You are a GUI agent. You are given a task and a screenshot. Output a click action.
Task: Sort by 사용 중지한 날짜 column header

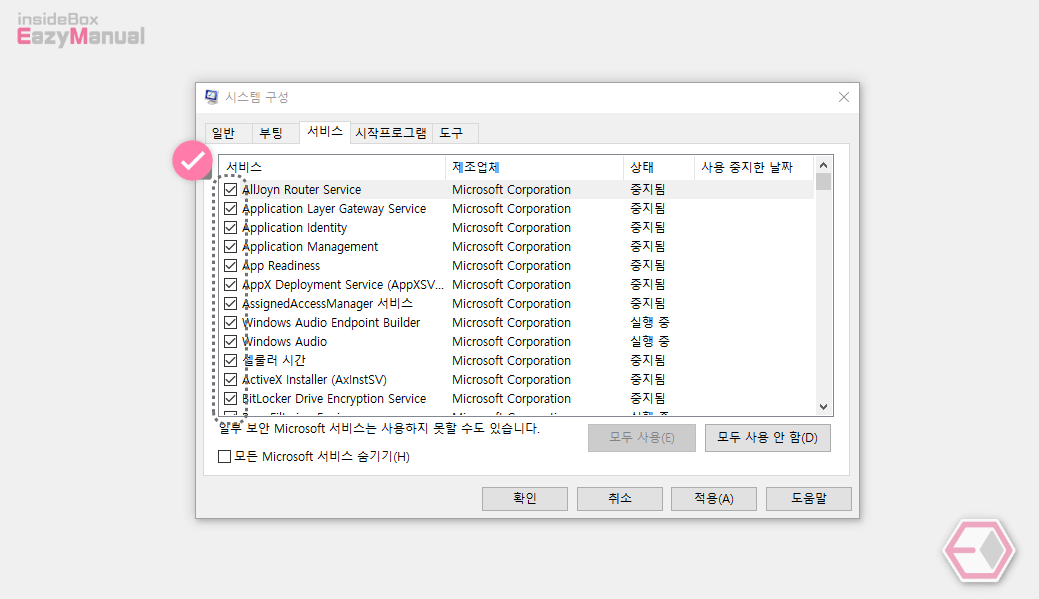point(754,168)
